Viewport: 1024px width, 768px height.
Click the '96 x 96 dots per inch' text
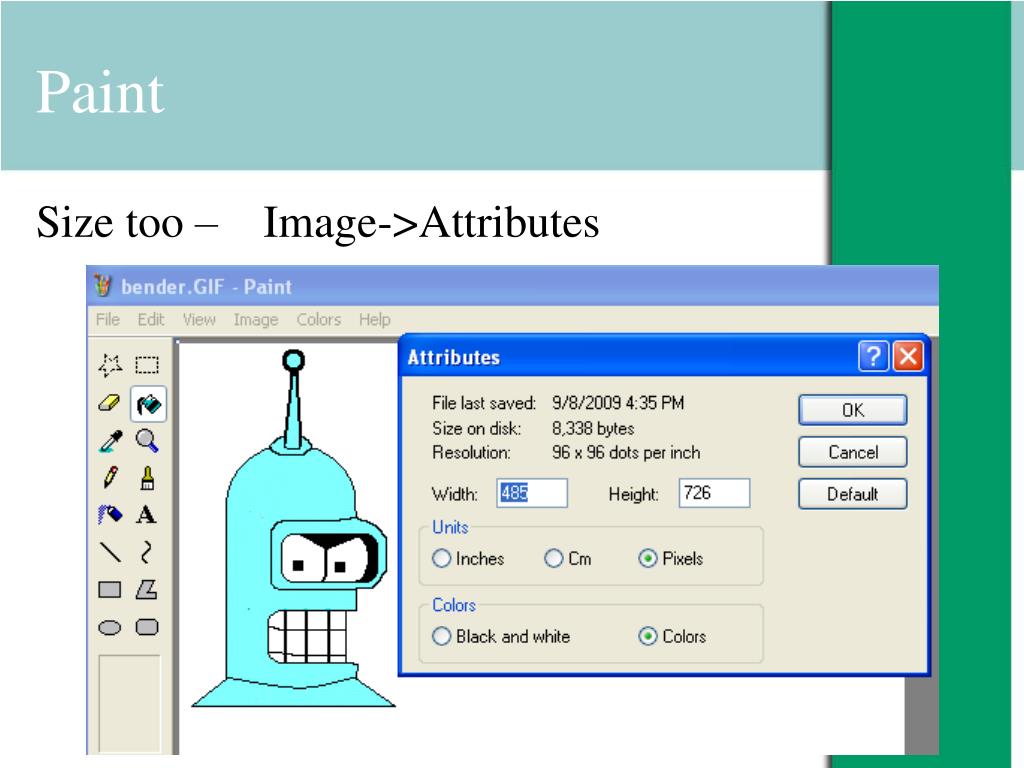click(x=626, y=453)
